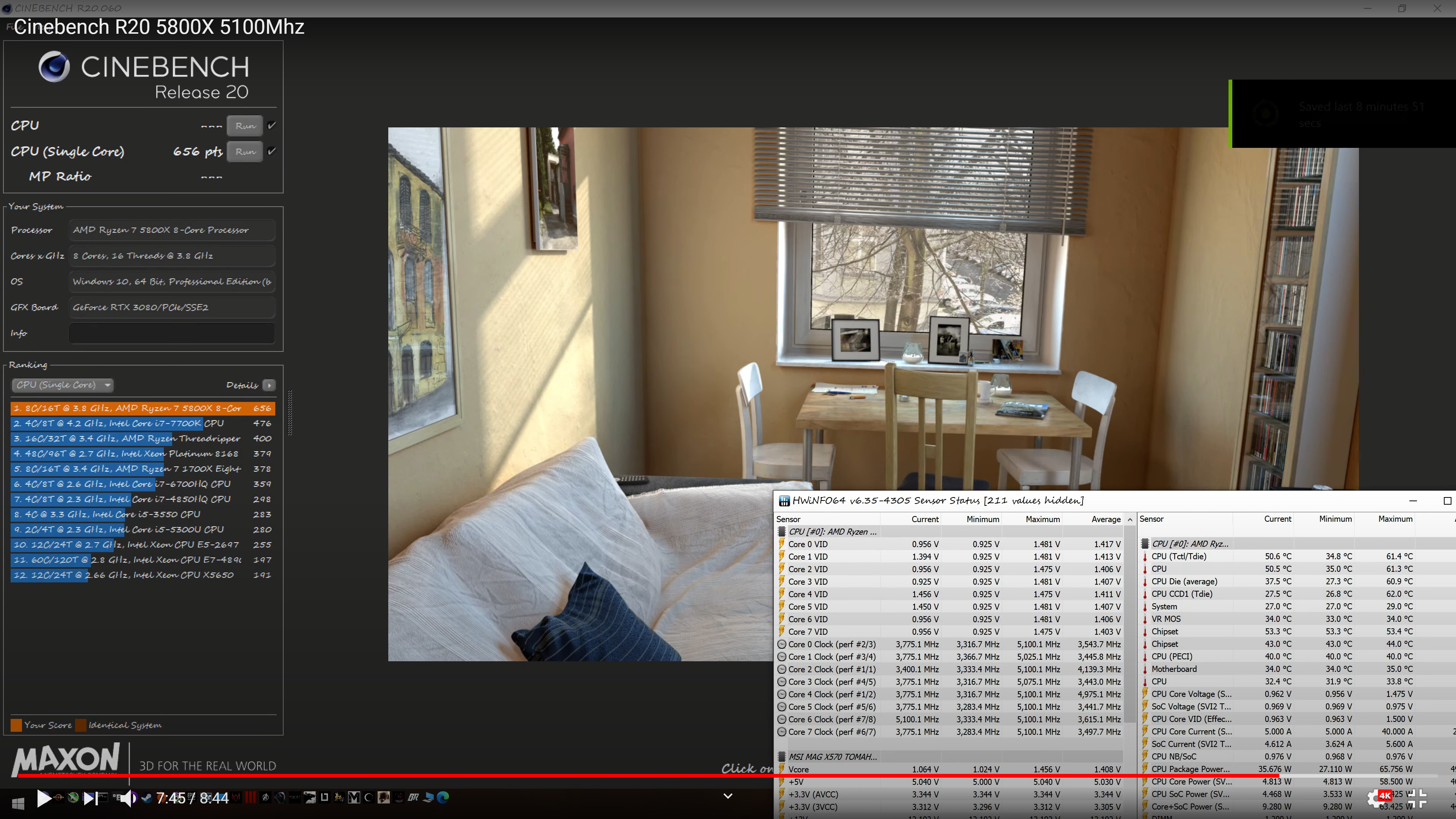This screenshot has height=819, width=1456.
Task: Minimize the HWiNFO64 sensor window
Action: (1413, 501)
